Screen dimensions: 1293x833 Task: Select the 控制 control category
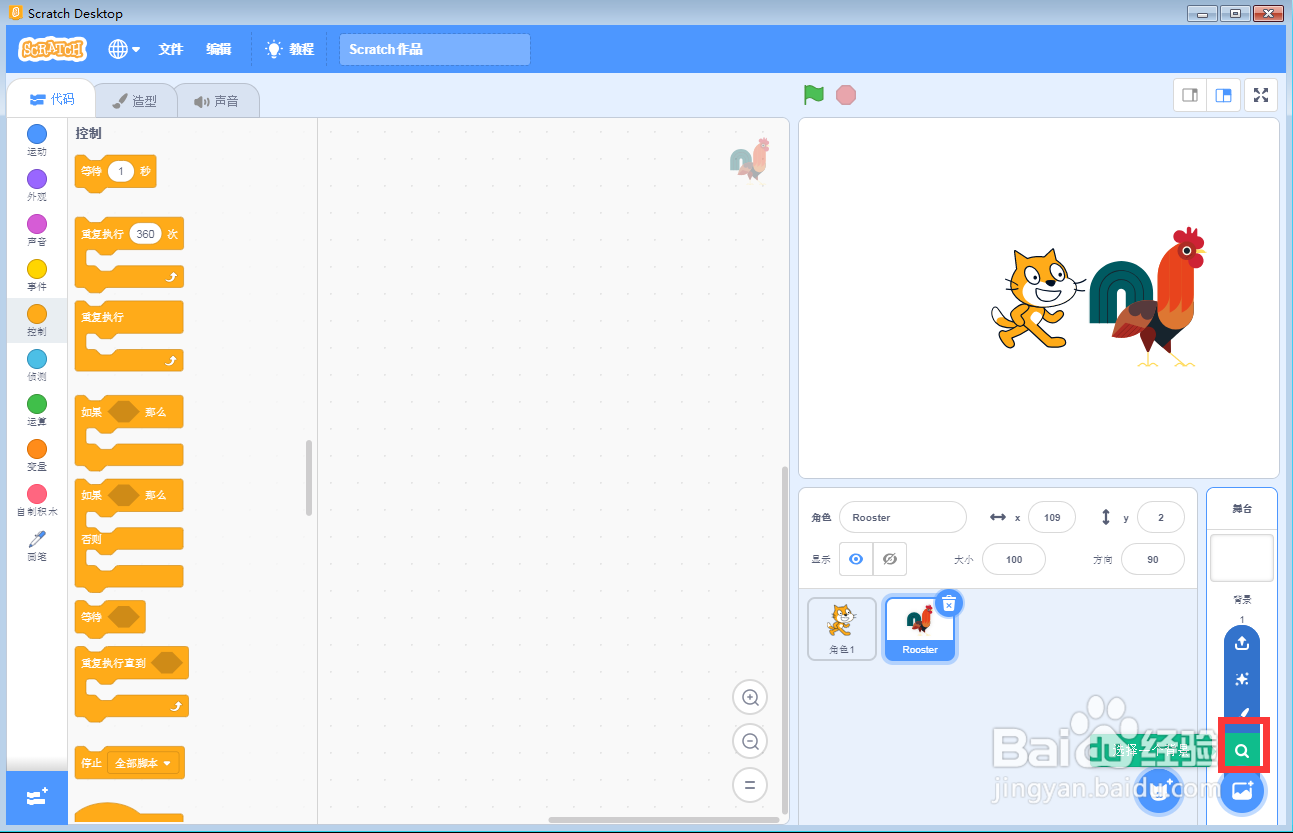(37, 320)
